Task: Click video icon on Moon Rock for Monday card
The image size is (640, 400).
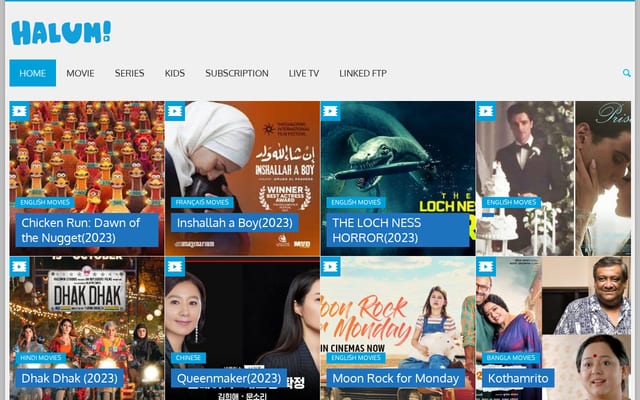Action: pyautogui.click(x=331, y=267)
